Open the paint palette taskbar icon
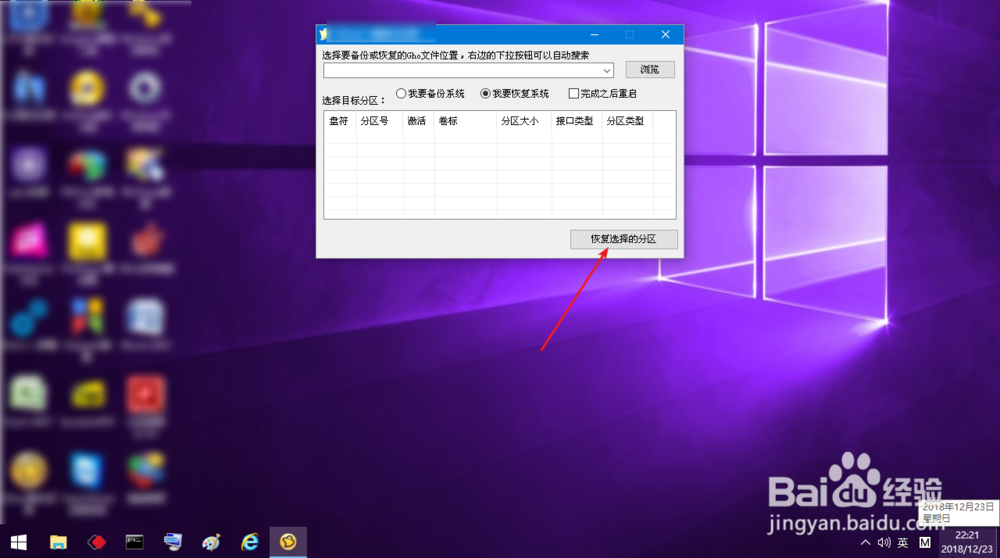The width and height of the screenshot is (1000, 558). [x=211, y=543]
